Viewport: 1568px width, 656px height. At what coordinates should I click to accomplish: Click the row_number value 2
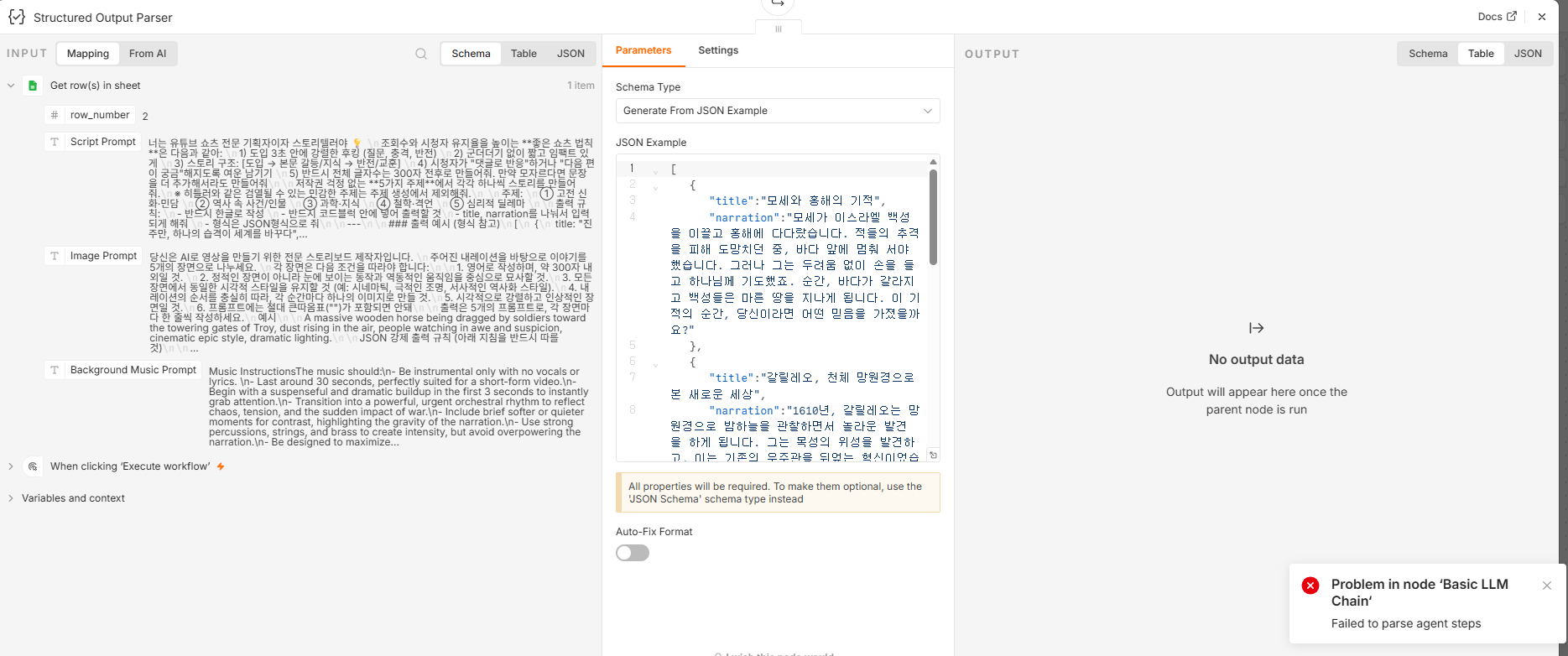[145, 116]
